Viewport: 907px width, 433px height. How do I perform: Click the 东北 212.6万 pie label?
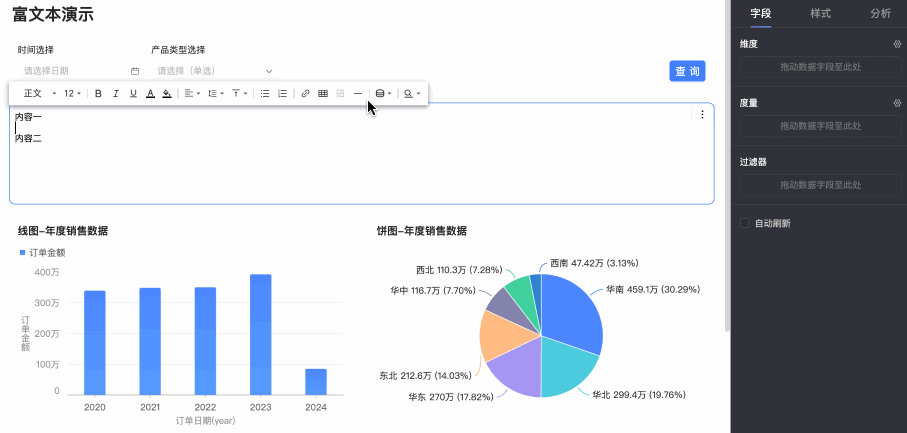click(426, 376)
